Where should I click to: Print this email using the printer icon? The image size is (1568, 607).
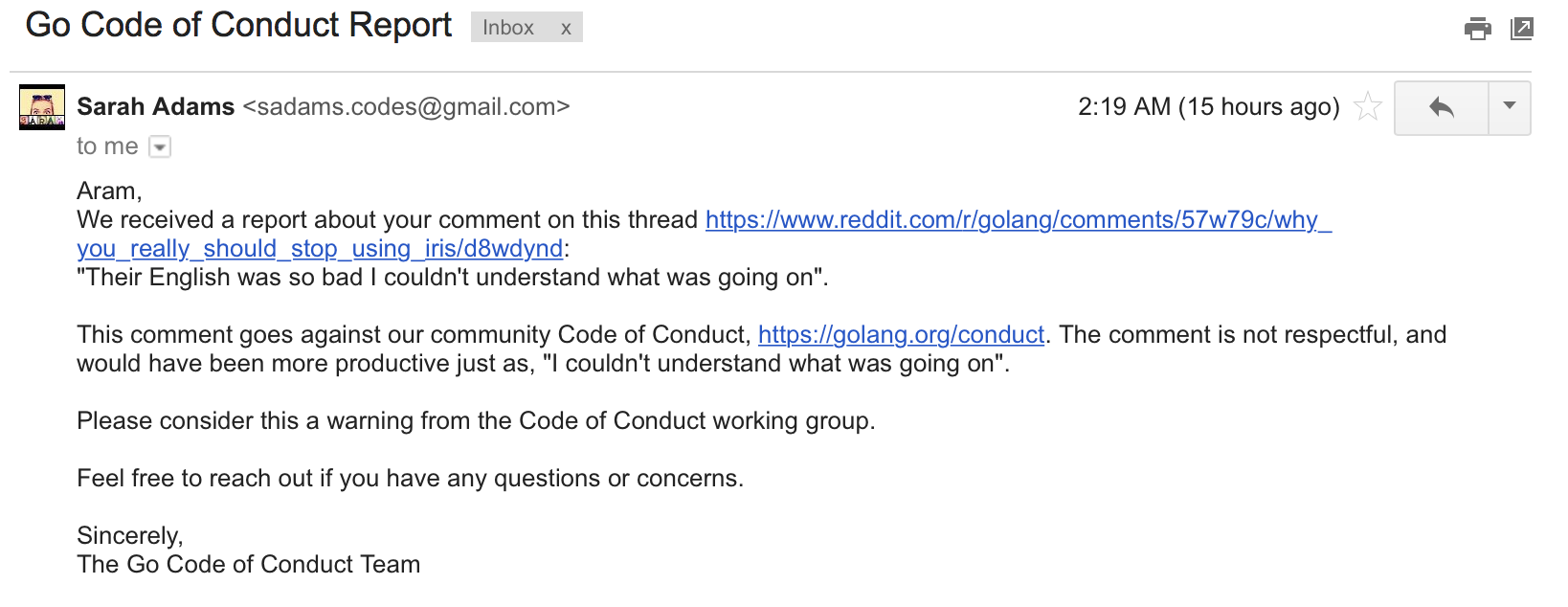click(1477, 29)
